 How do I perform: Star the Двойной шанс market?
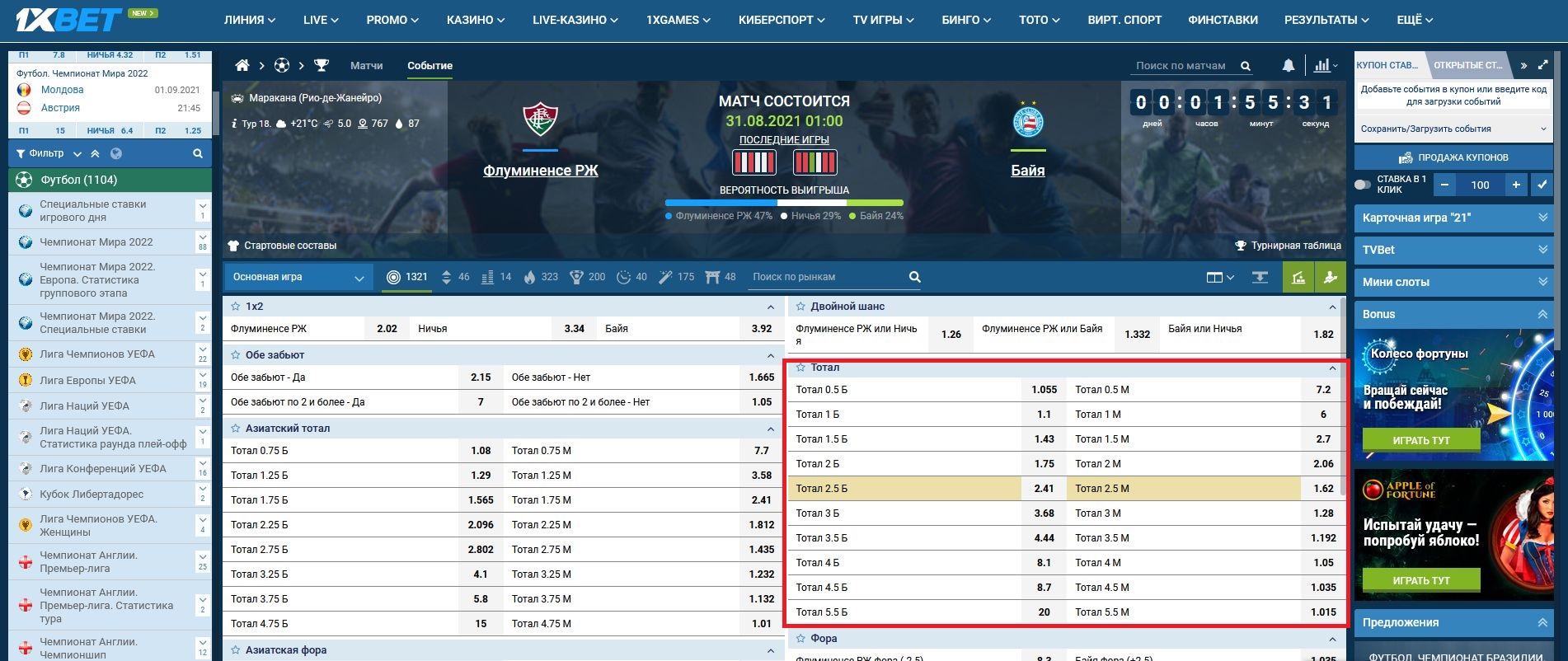pos(800,307)
